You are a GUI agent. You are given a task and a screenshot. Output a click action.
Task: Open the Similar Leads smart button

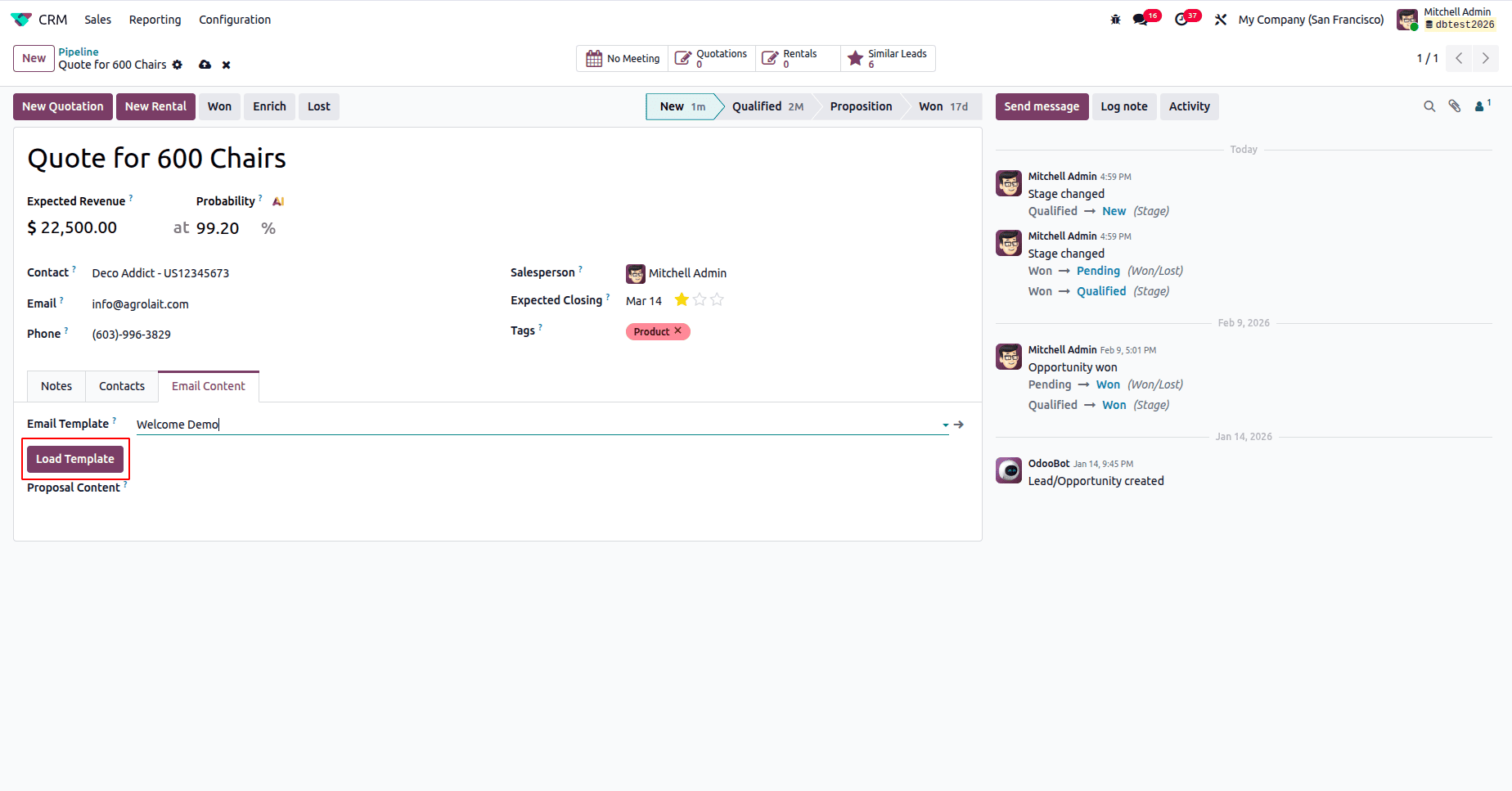(x=889, y=58)
